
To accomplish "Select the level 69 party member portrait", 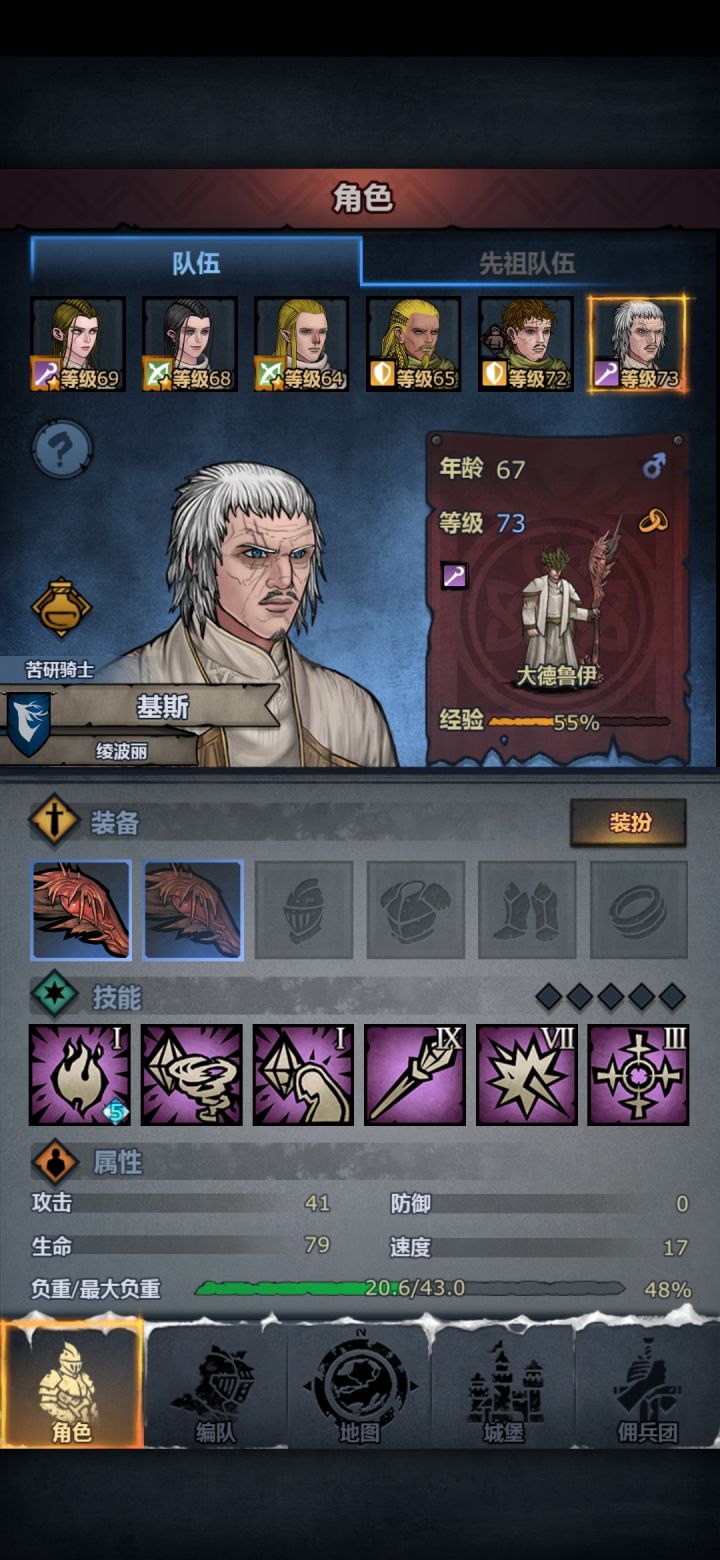I will pyautogui.click(x=78, y=344).
